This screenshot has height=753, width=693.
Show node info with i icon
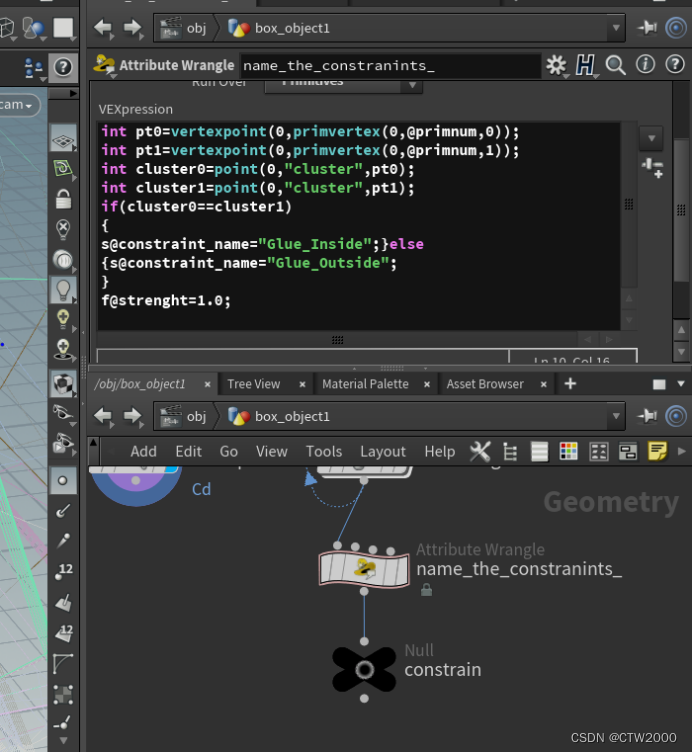coord(645,64)
